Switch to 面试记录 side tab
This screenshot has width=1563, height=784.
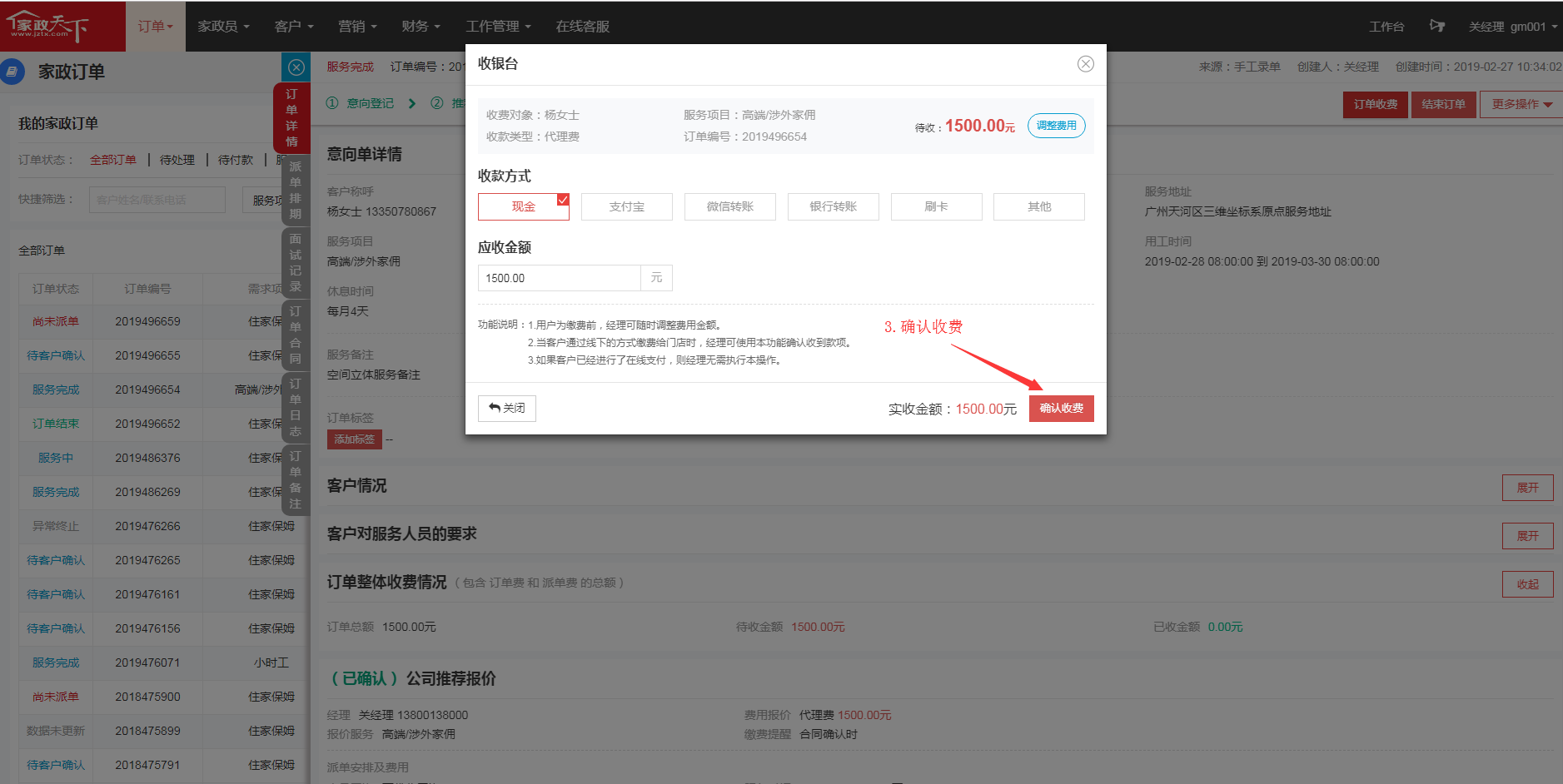pos(295,263)
